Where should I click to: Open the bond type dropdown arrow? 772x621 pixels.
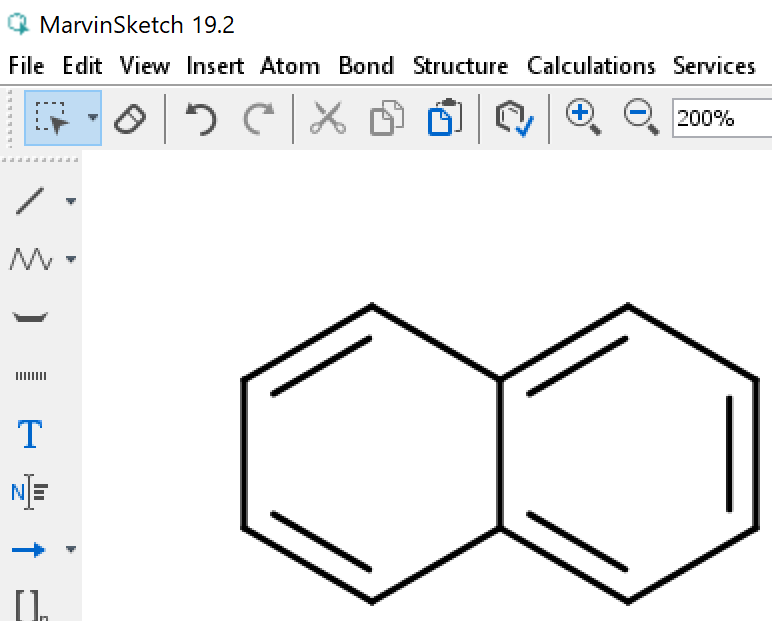point(71,202)
